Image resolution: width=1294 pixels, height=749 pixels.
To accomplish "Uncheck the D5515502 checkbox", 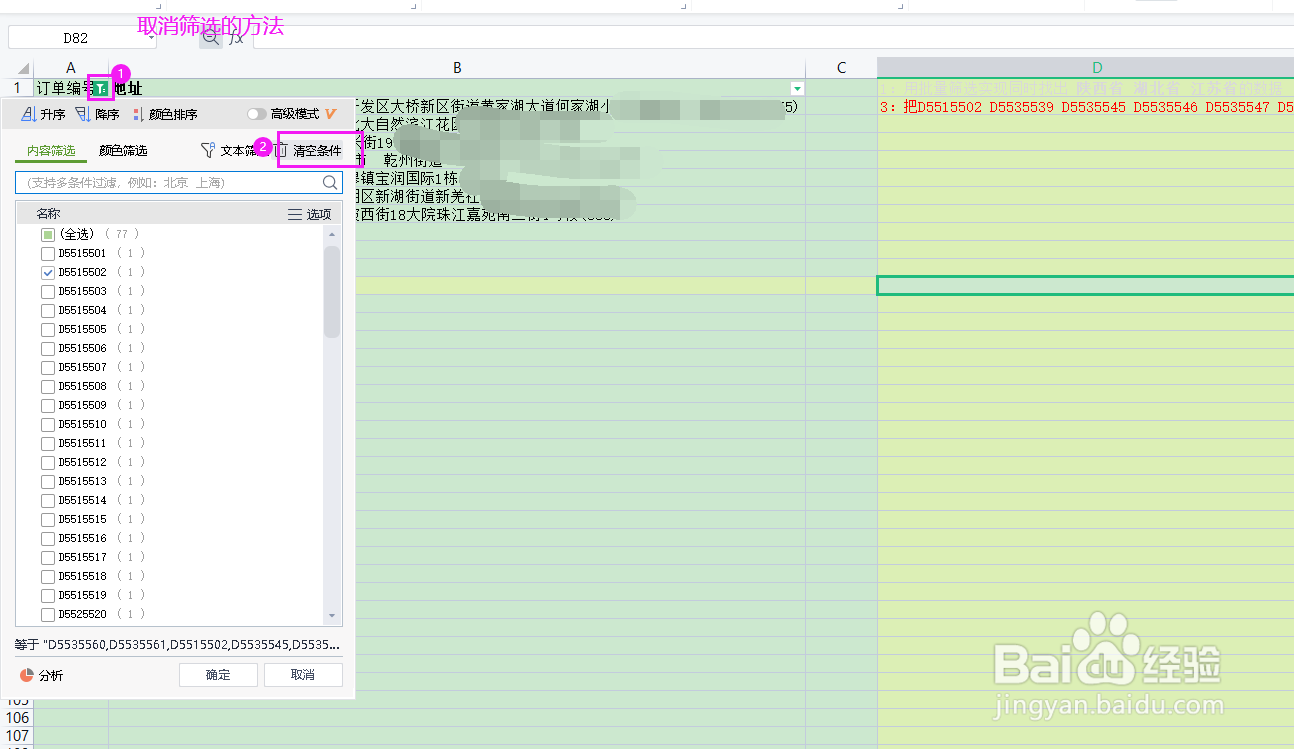I will 47,272.
